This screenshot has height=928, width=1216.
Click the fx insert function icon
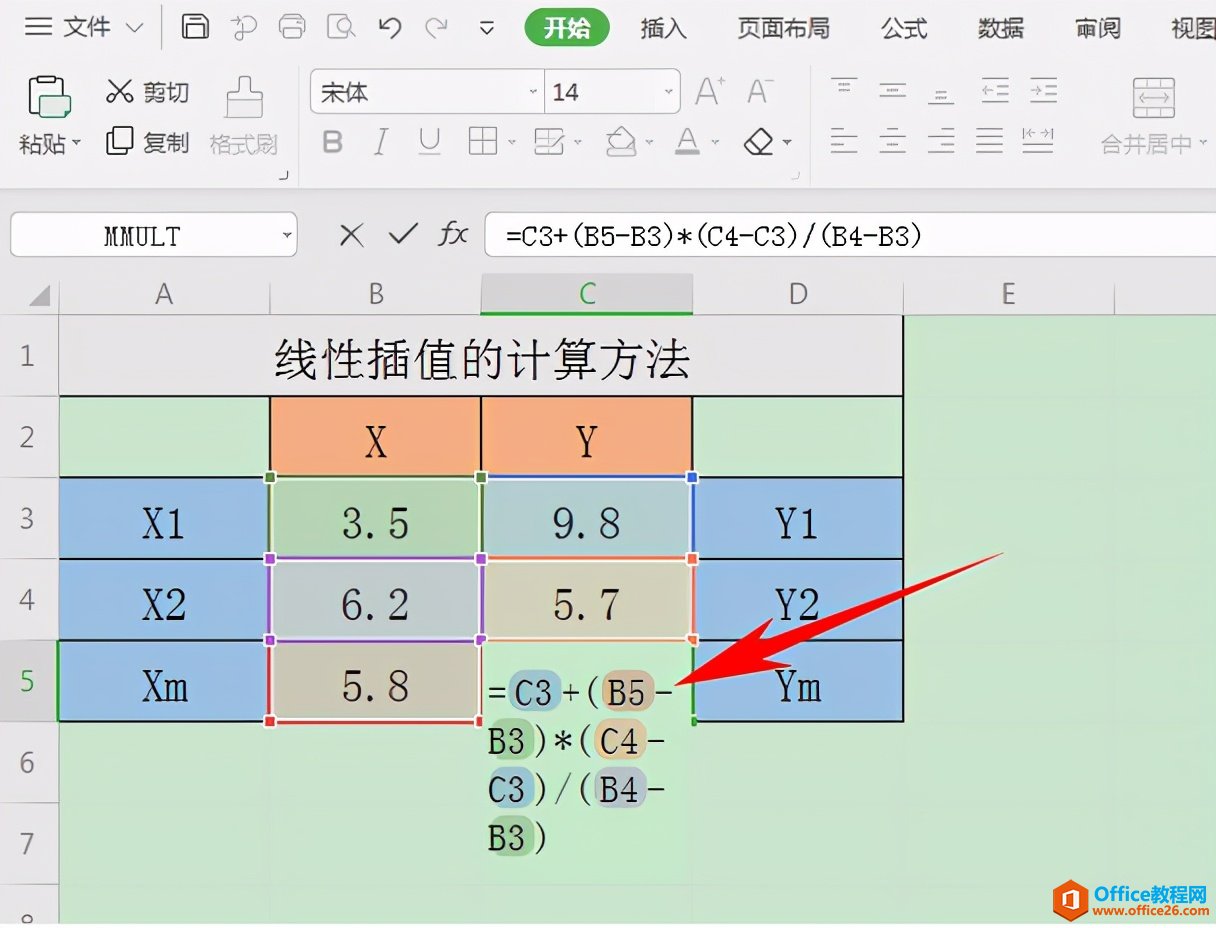pos(453,234)
